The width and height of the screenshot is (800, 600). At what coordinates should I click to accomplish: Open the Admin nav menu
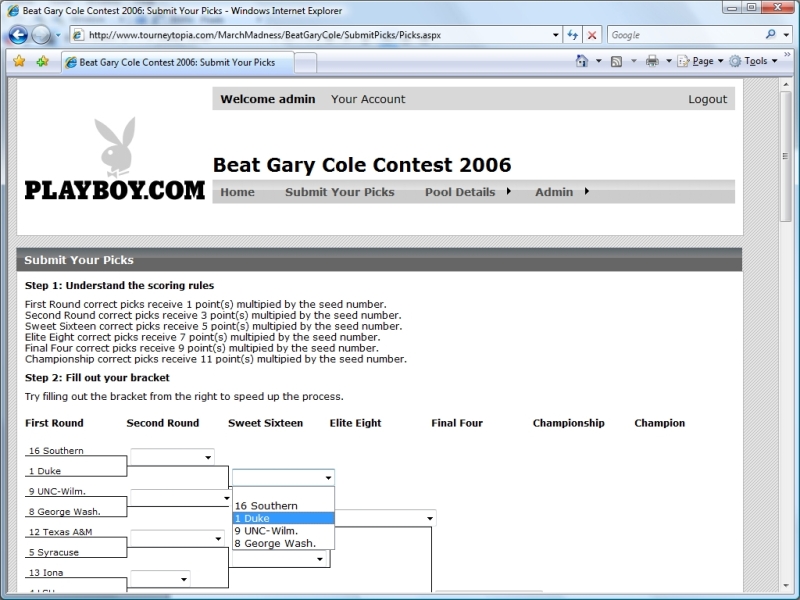pos(554,192)
